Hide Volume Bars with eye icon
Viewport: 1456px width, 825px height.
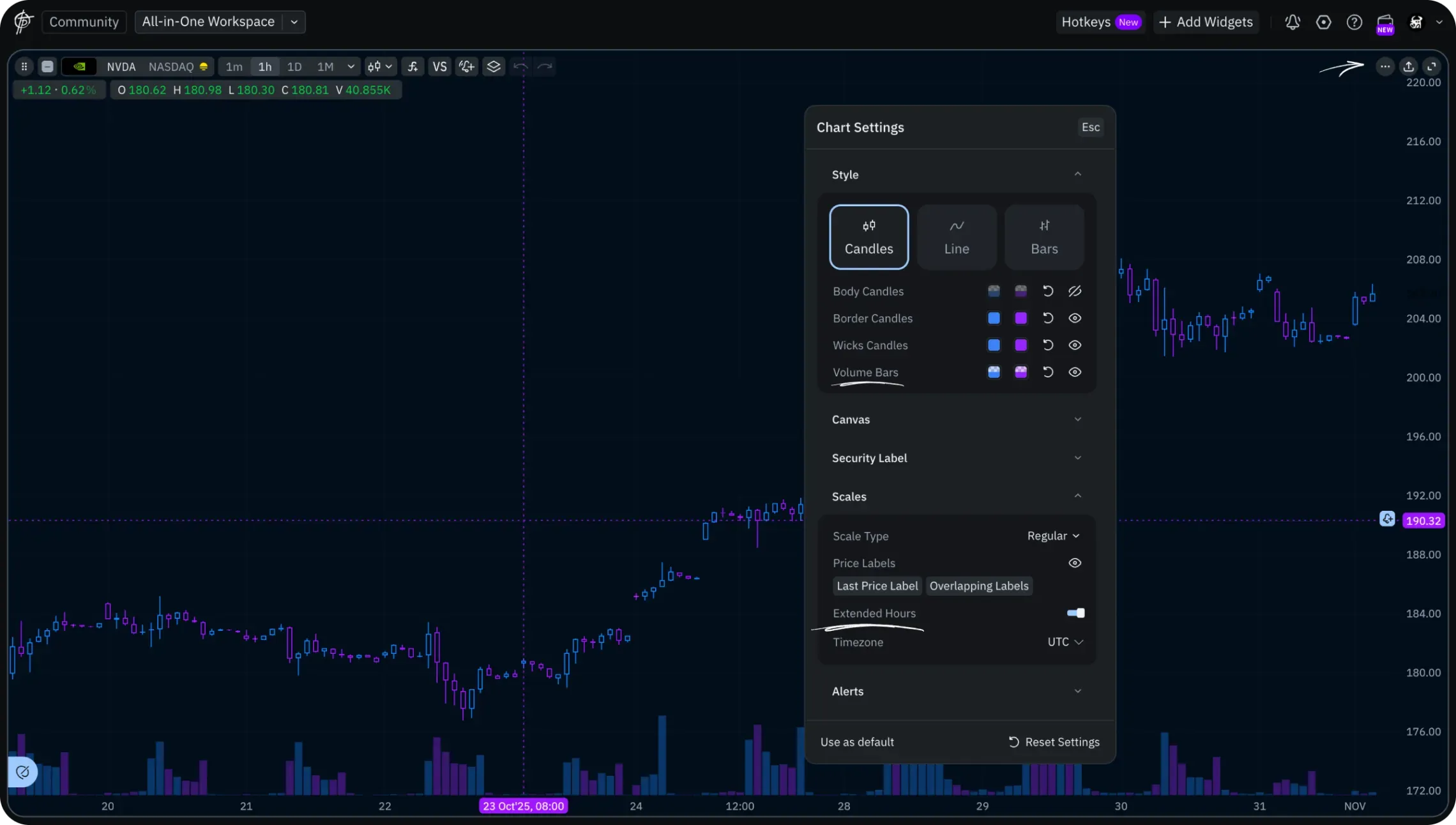point(1075,372)
